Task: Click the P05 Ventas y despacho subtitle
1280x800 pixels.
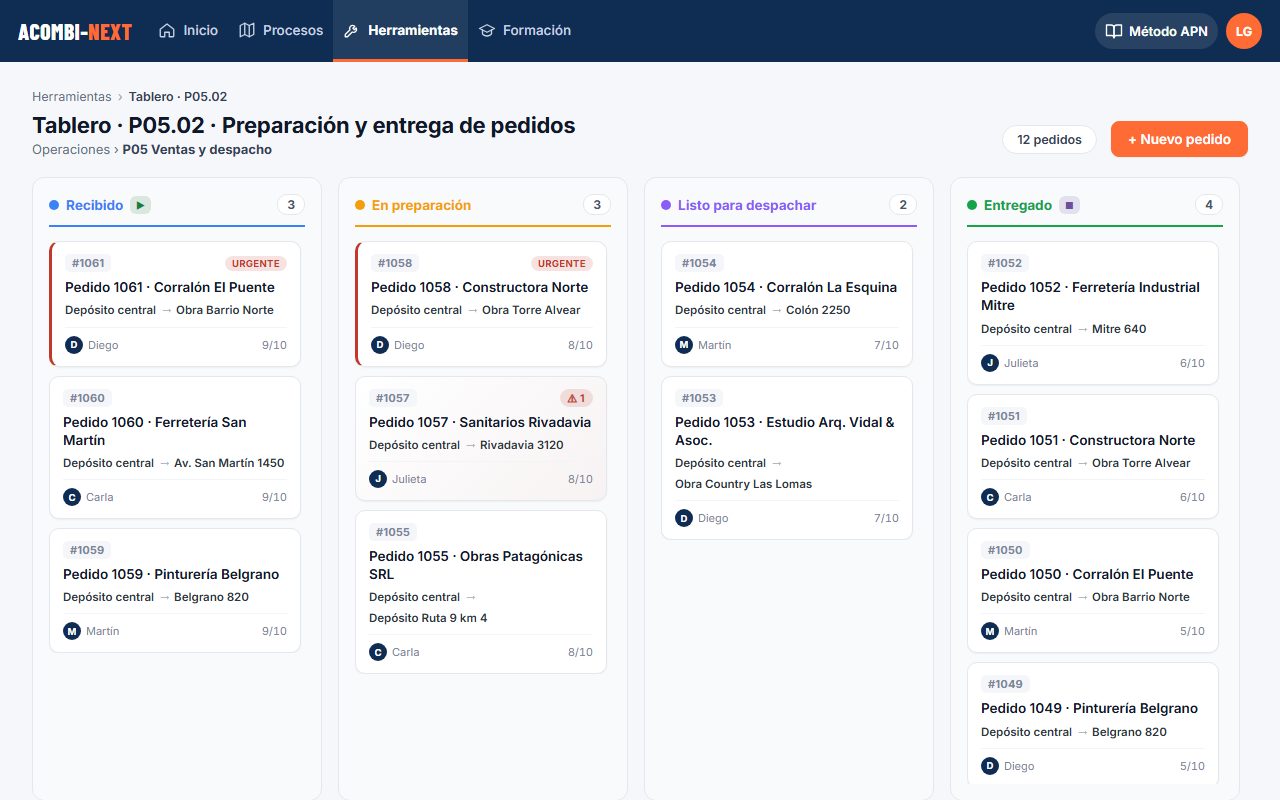Action: click(x=197, y=150)
